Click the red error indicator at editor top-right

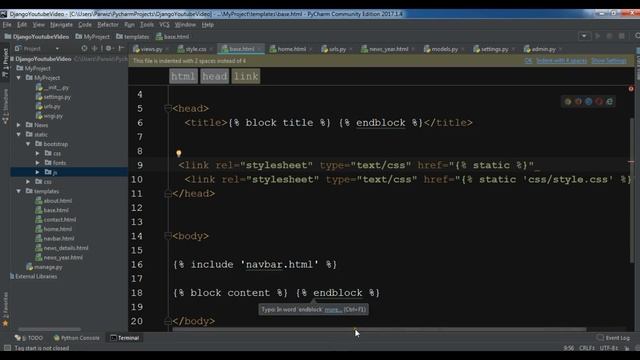point(631,89)
